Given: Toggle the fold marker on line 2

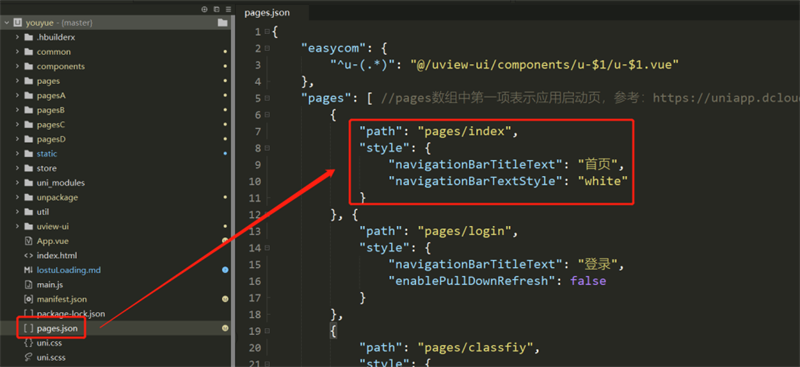Looking at the screenshot, I should tap(267, 48).
